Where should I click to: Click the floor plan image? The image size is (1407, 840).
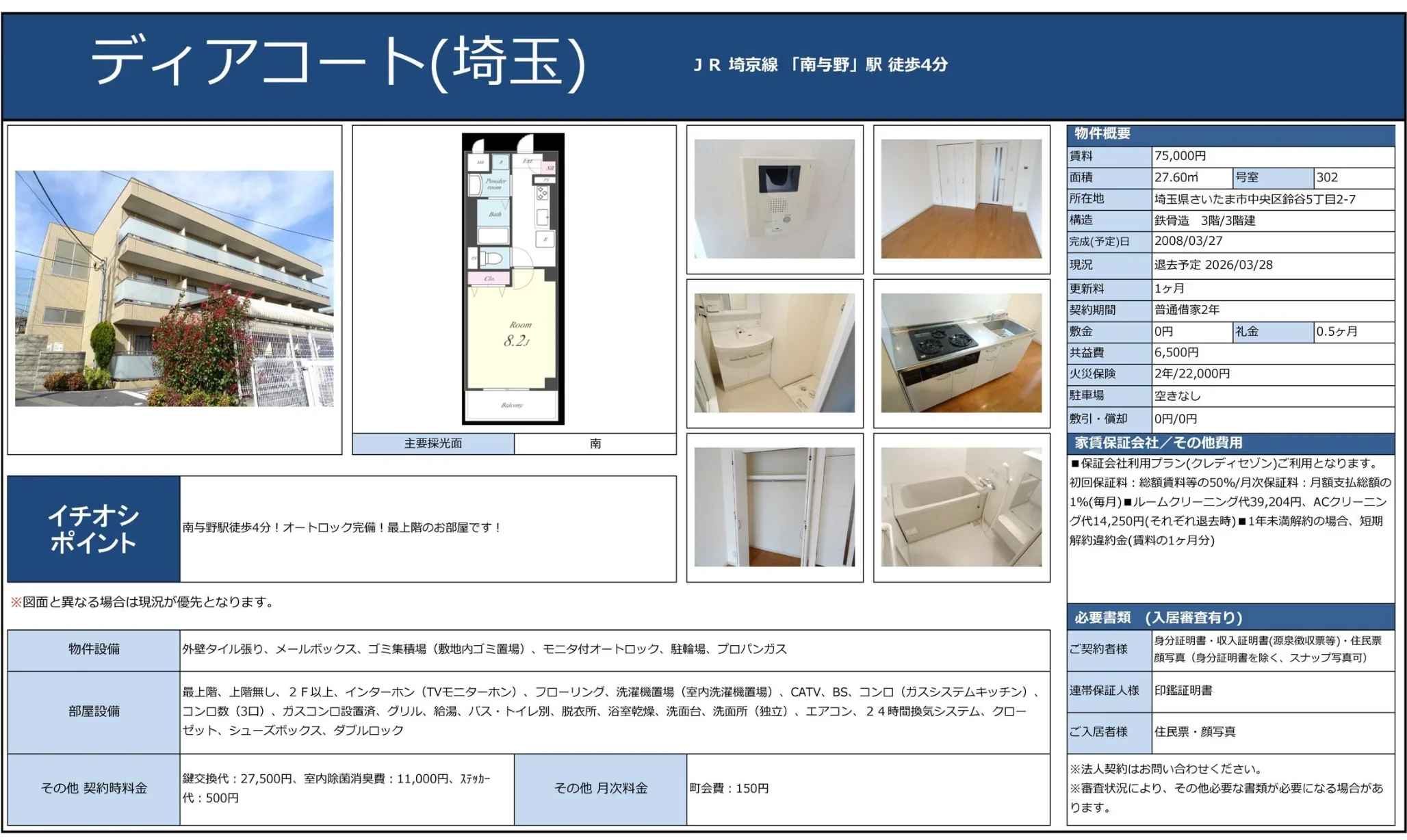pos(513,278)
